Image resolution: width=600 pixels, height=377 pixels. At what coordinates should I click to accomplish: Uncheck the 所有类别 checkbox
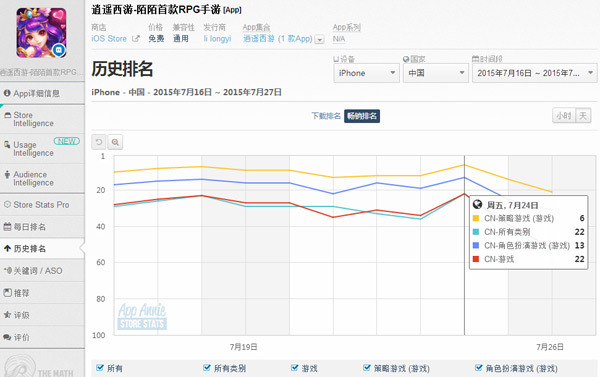point(207,368)
